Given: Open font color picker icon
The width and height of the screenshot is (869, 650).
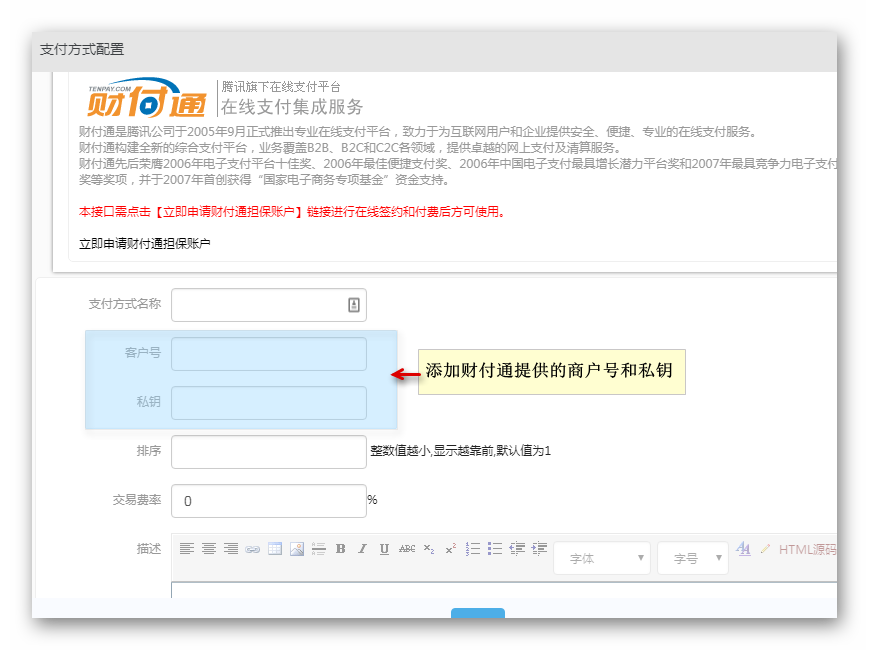Looking at the screenshot, I should (x=743, y=549).
